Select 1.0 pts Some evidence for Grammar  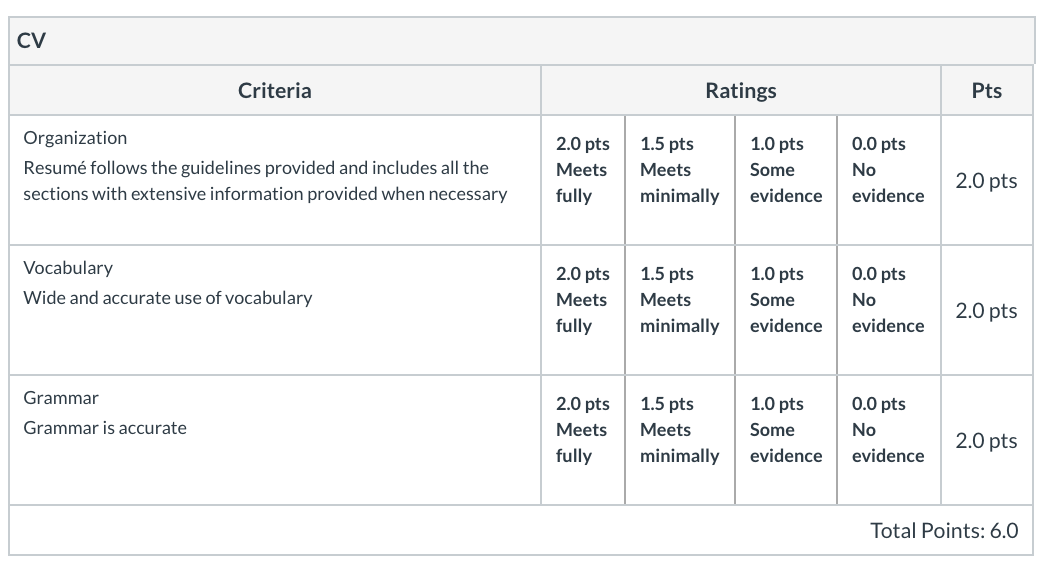pos(786,440)
